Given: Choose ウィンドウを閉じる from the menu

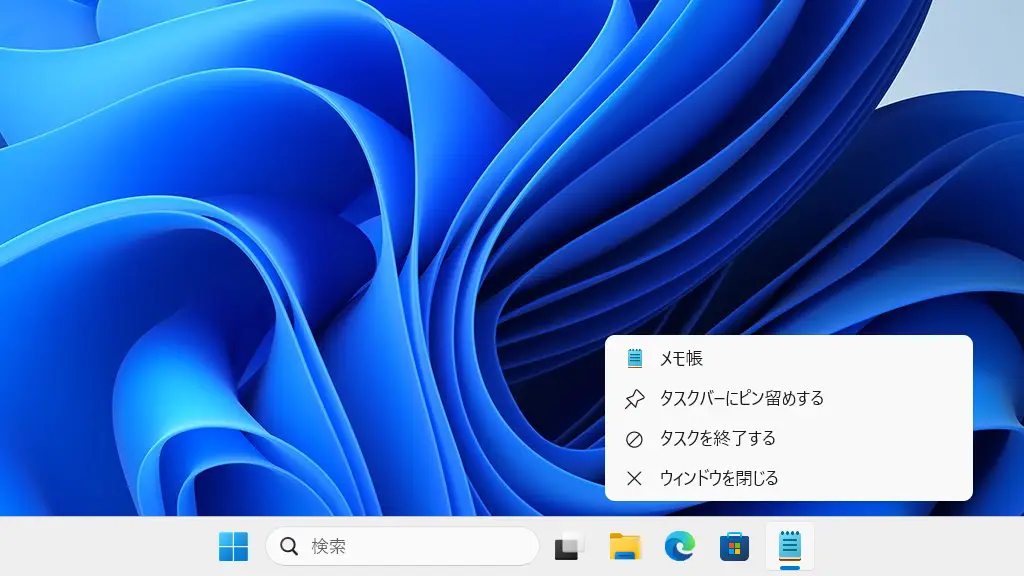Looking at the screenshot, I should pos(718,478).
